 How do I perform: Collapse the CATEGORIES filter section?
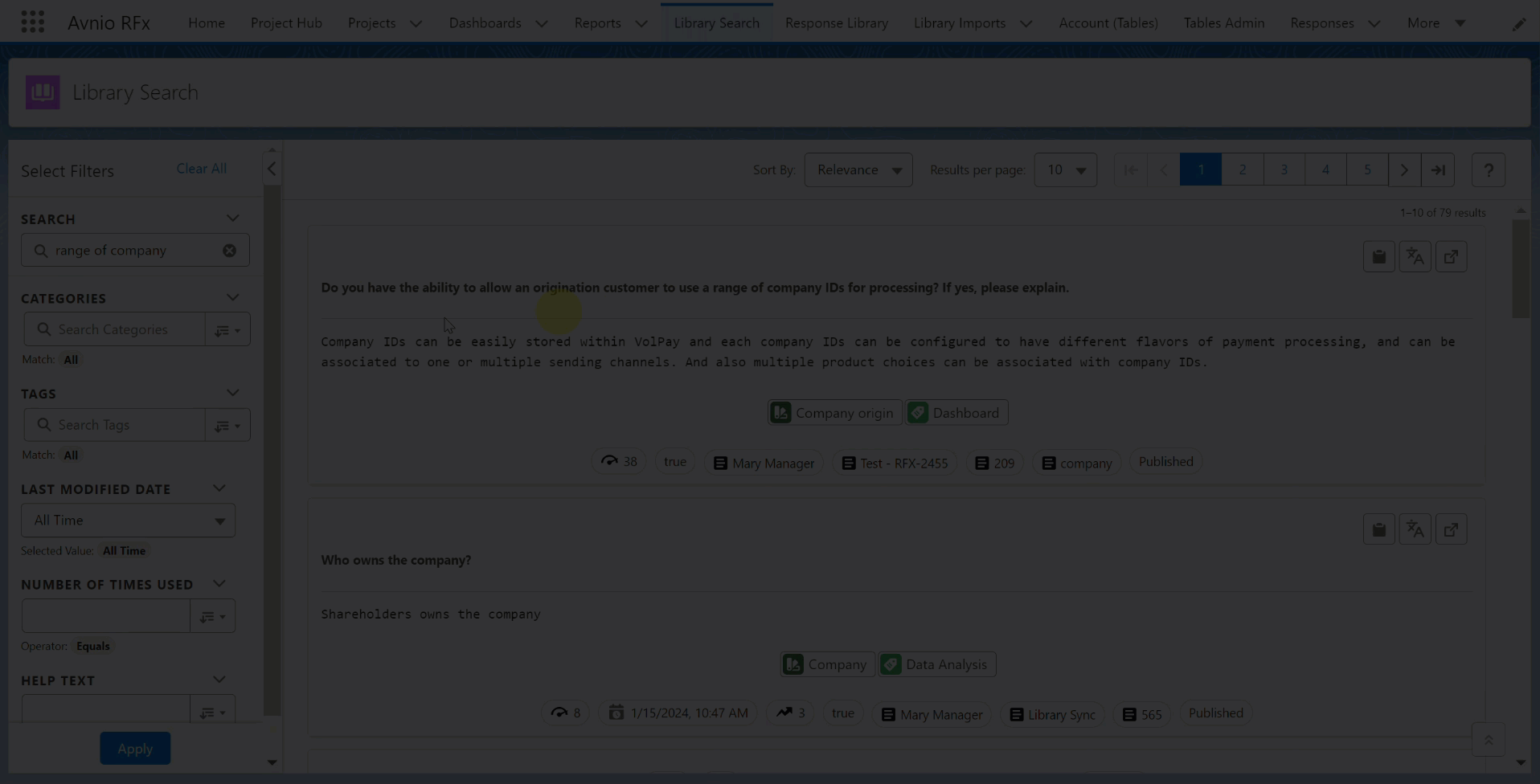tap(233, 298)
